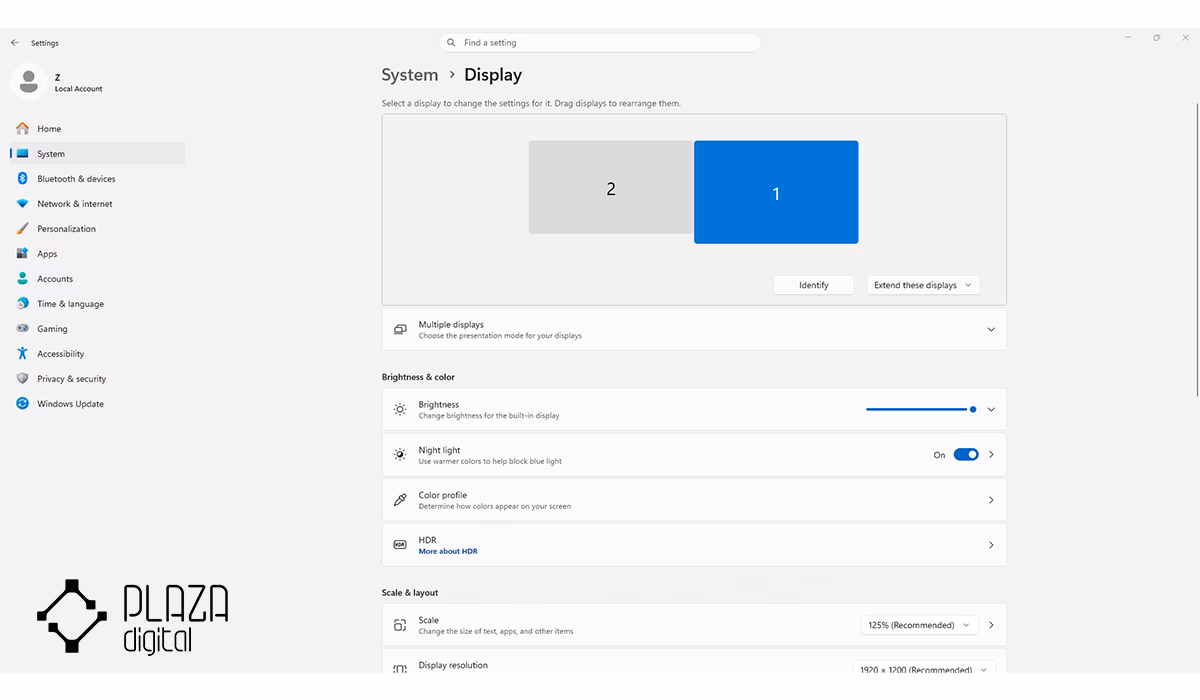Go to Gaming settings label

coord(53,329)
